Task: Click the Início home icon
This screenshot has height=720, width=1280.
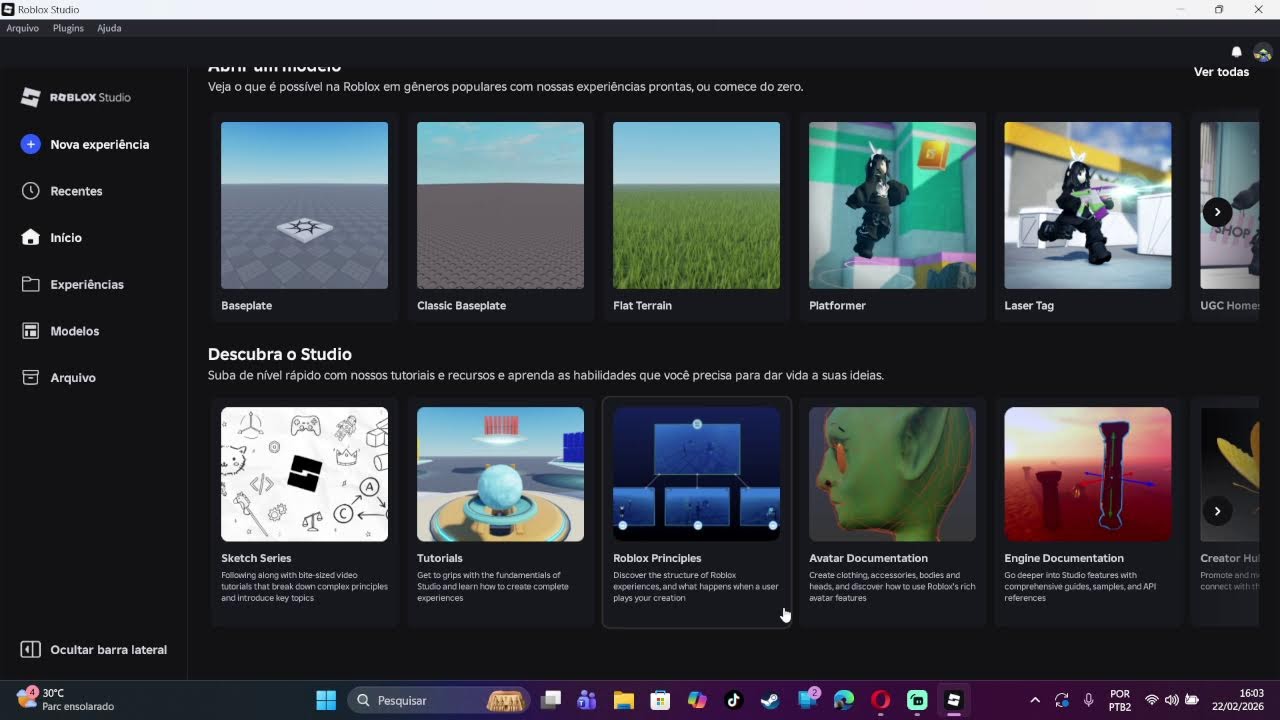Action: (31, 237)
